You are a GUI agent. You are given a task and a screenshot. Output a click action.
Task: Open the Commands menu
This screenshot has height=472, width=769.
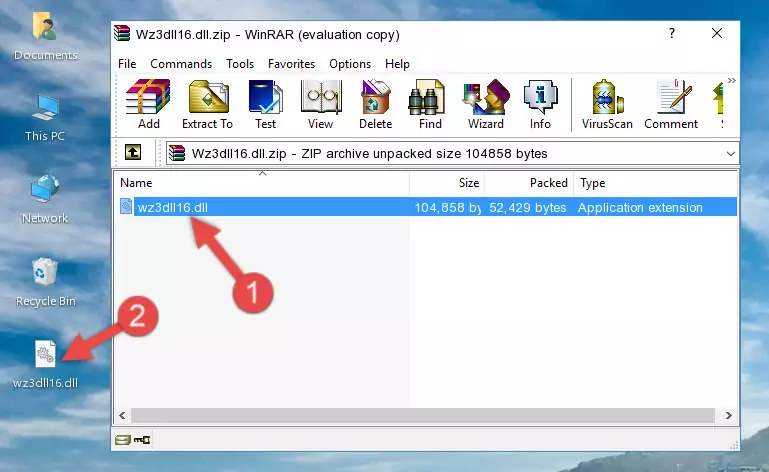pyautogui.click(x=181, y=64)
